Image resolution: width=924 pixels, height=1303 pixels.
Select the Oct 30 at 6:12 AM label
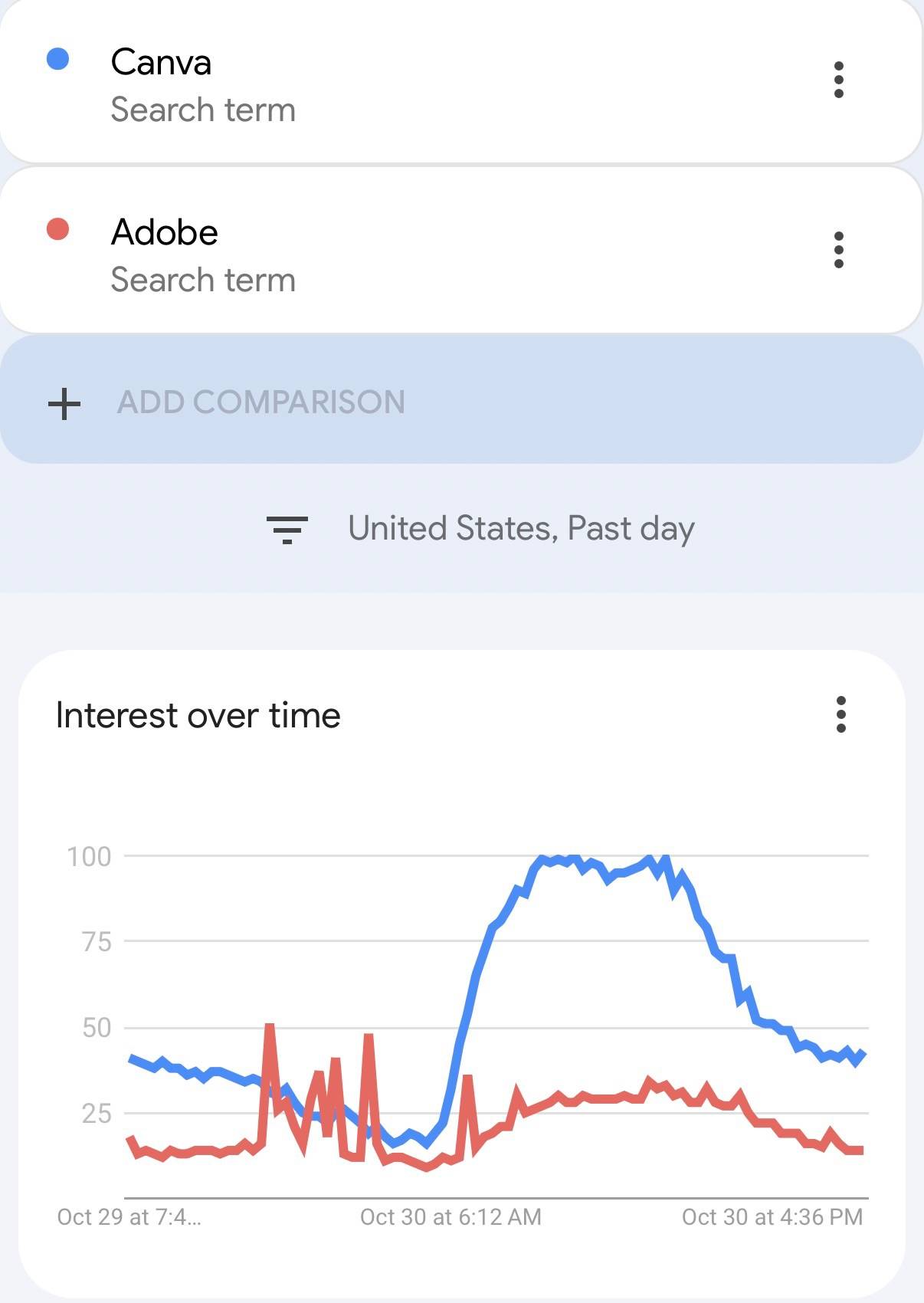[451, 1217]
